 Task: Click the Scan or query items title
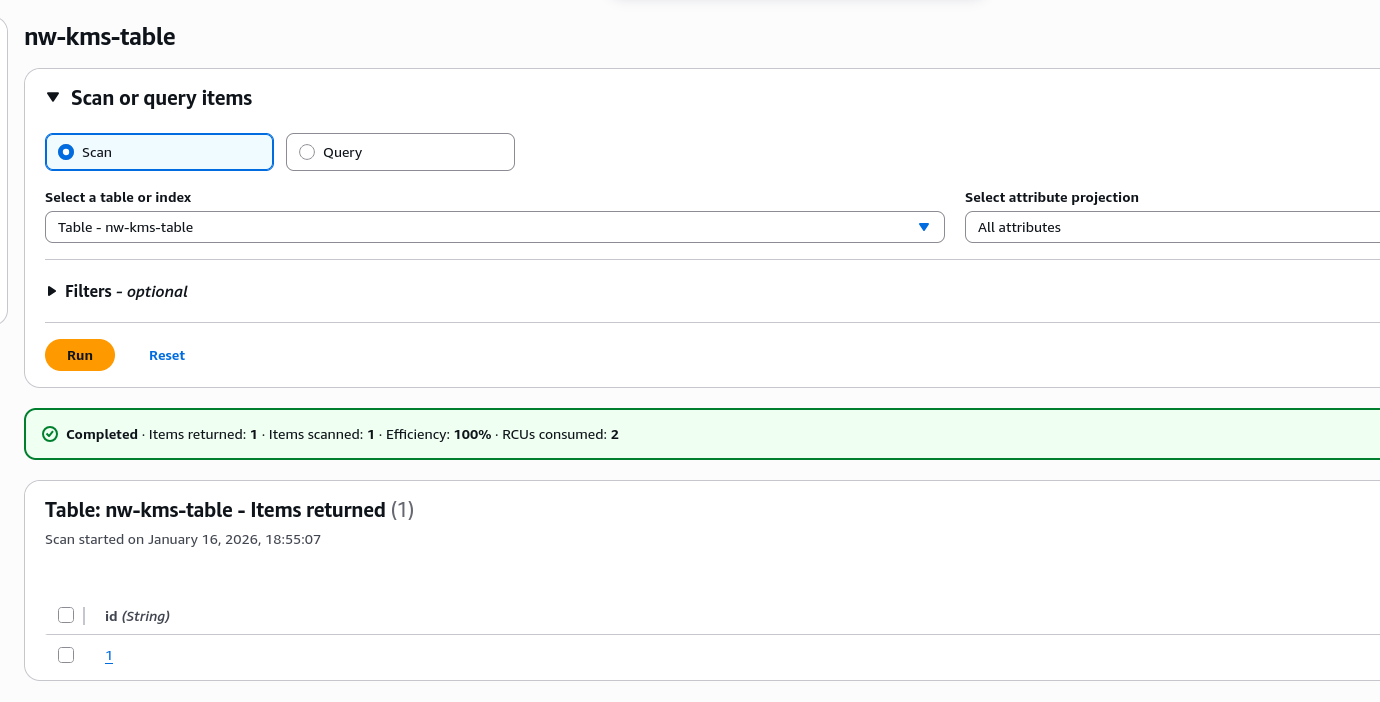[x=161, y=98]
